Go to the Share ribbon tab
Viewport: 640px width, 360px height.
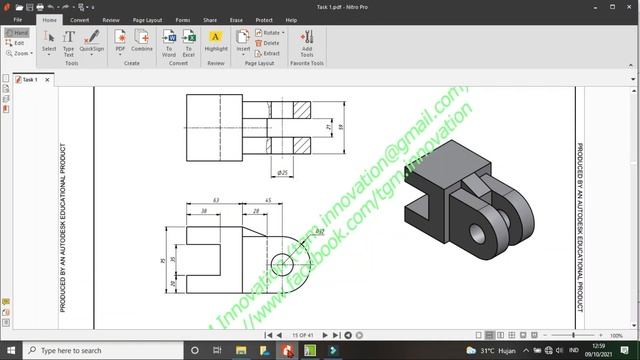[x=210, y=20]
